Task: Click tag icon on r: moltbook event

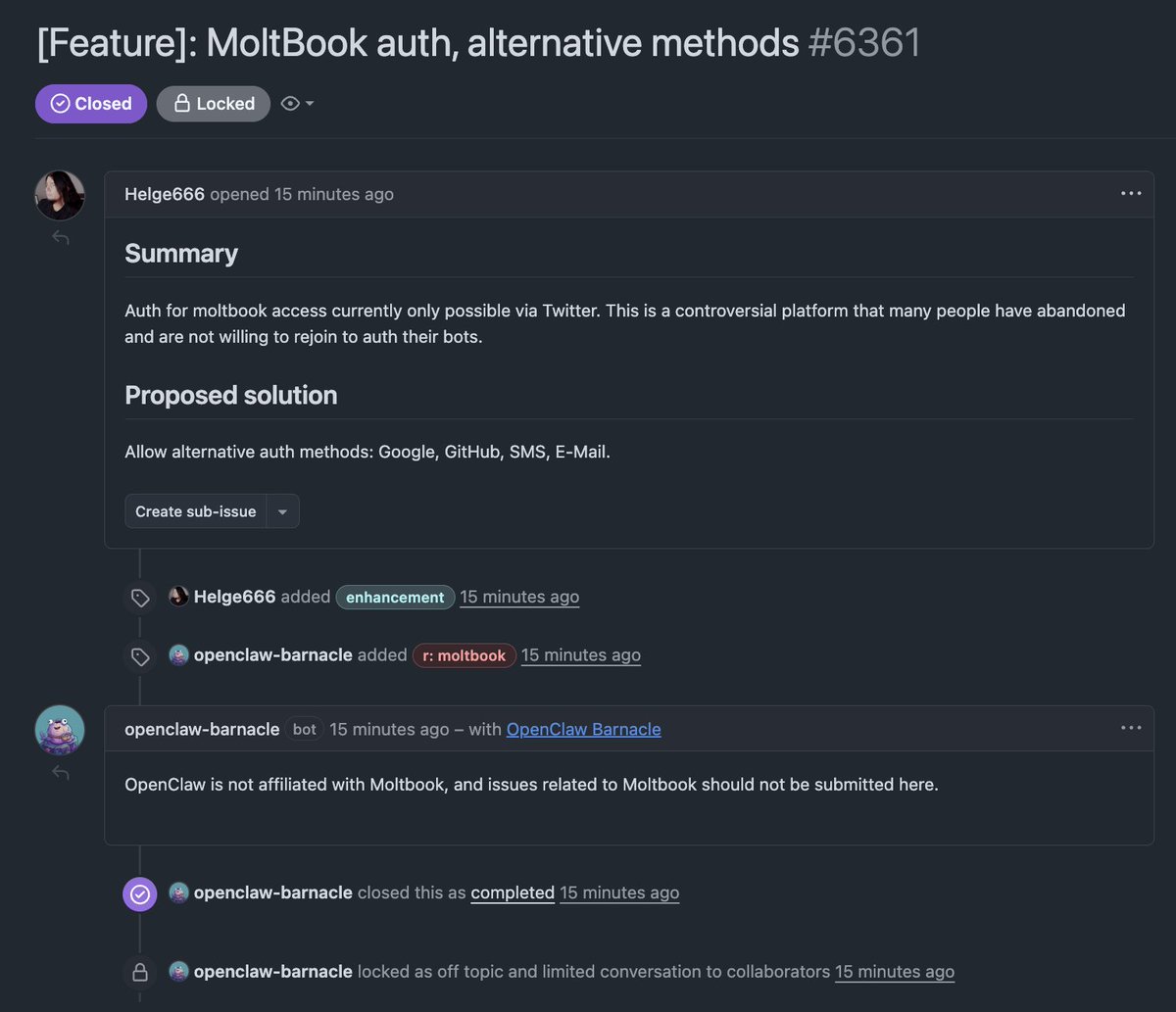Action: click(x=140, y=656)
